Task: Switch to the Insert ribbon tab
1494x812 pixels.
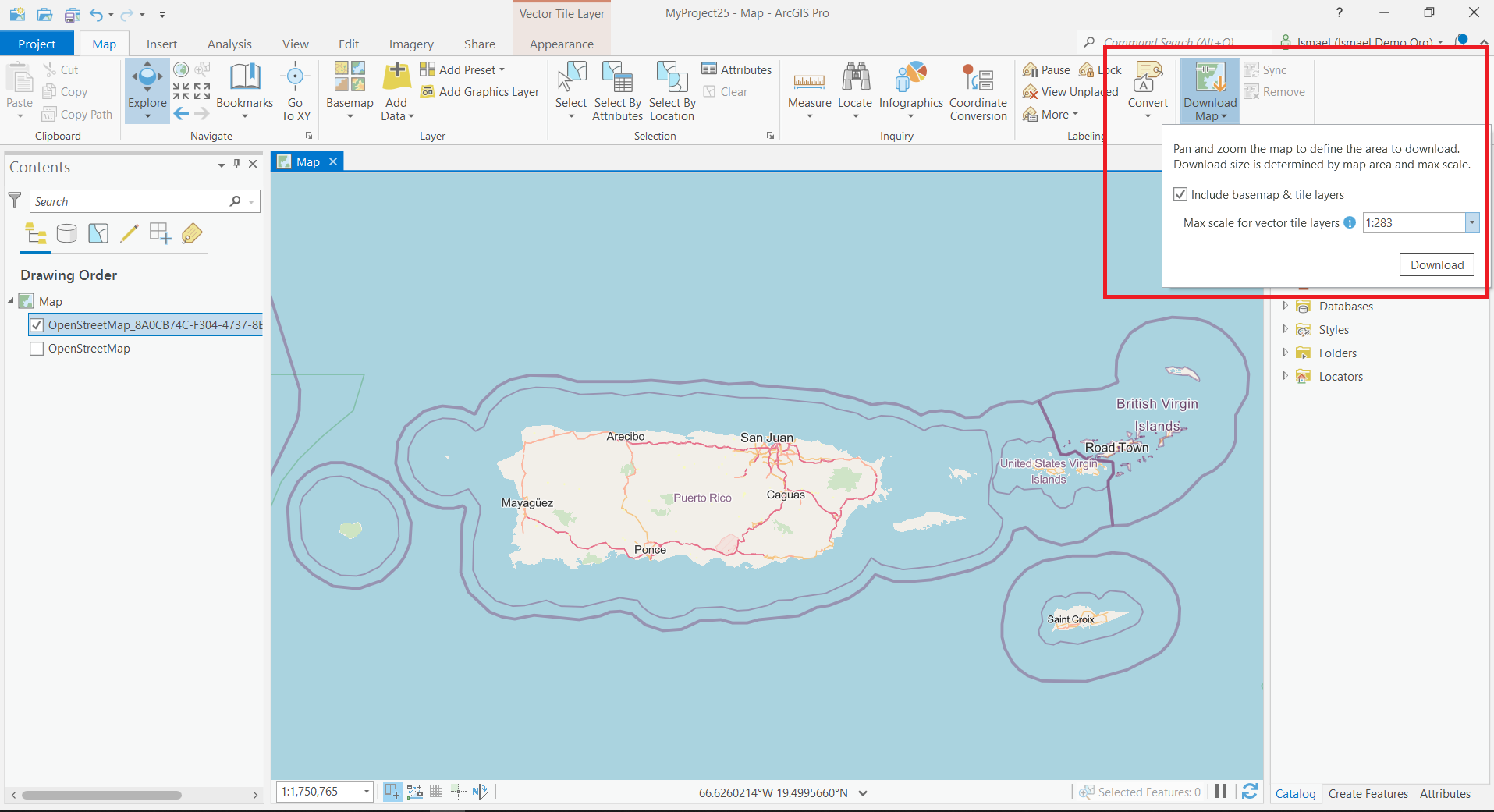Action: point(161,44)
